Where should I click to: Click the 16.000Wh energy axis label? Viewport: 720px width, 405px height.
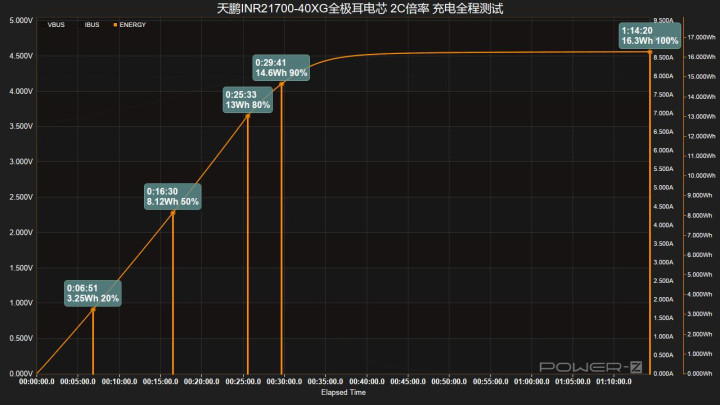click(701, 57)
